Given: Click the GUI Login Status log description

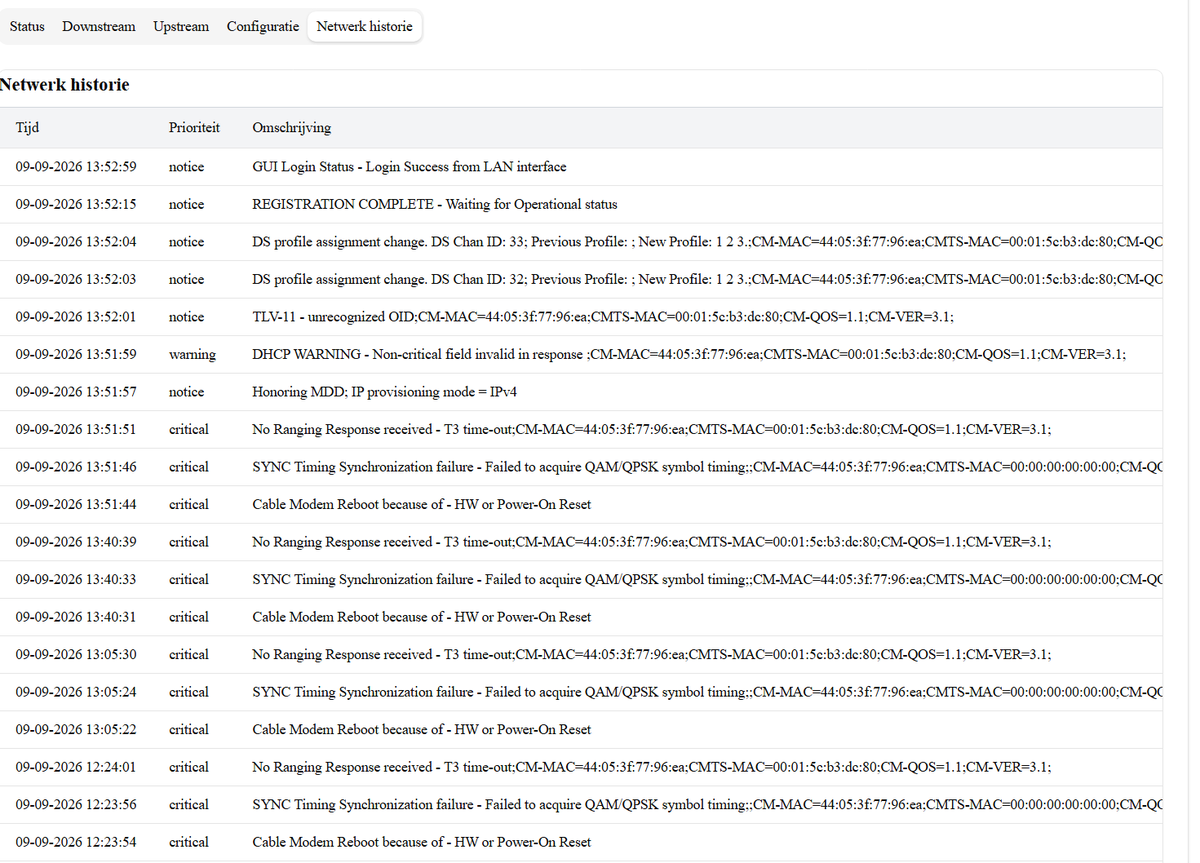Looking at the screenshot, I should [409, 167].
